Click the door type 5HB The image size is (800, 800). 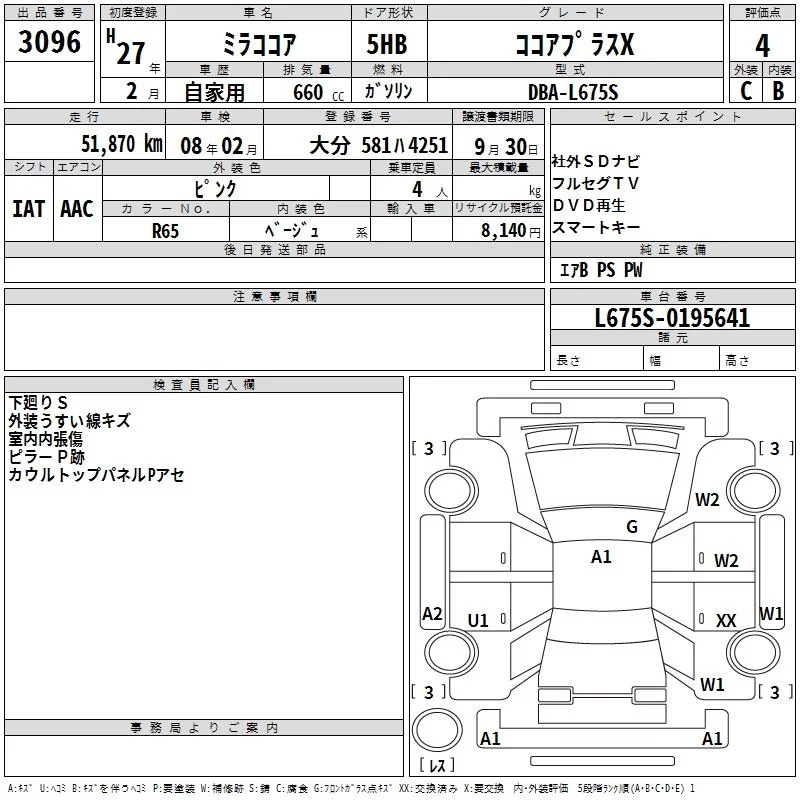[387, 44]
